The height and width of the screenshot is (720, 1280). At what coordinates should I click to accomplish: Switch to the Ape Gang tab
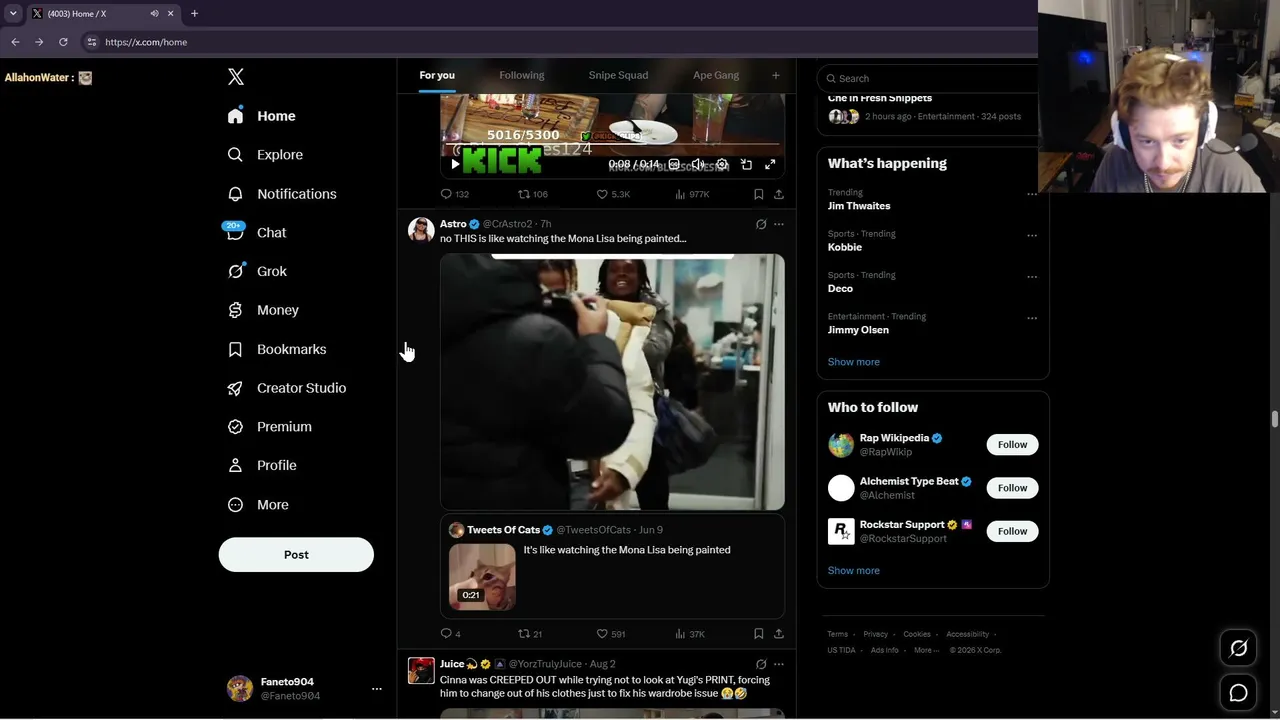(x=716, y=75)
